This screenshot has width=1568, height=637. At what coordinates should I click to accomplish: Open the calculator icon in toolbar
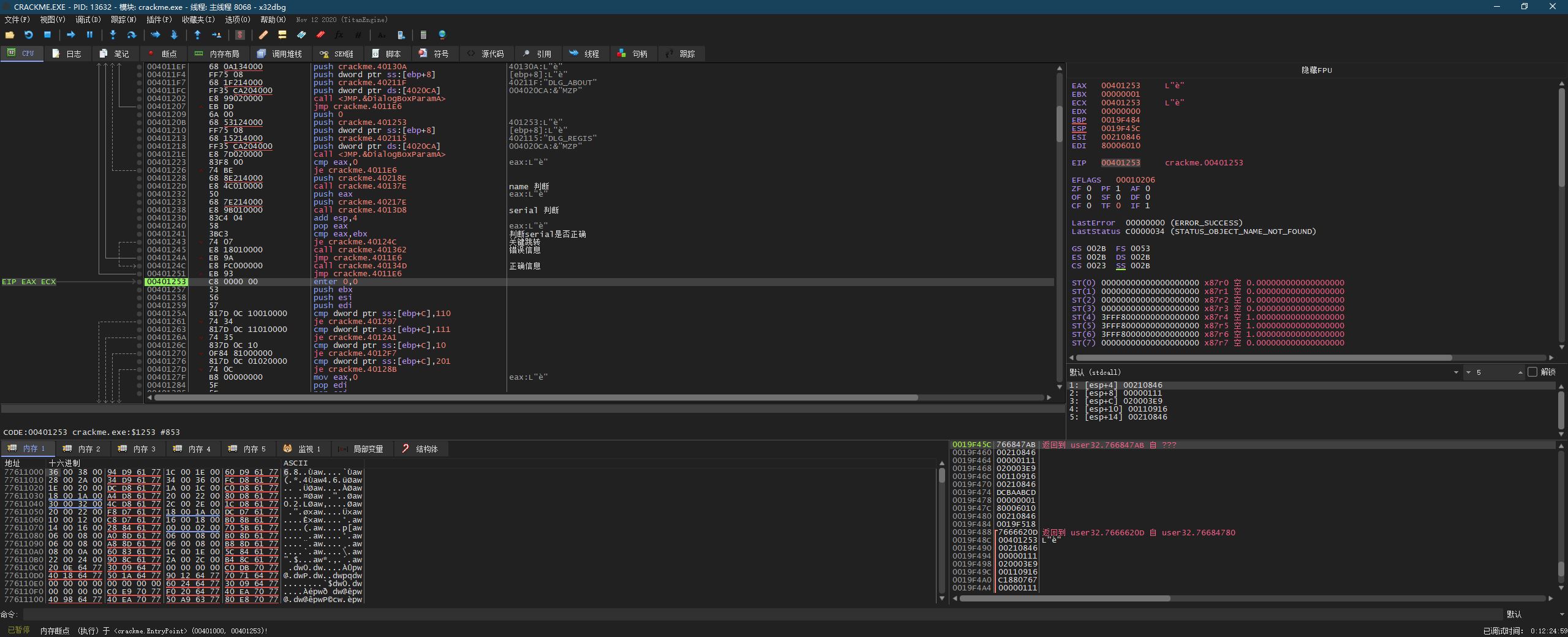tap(423, 35)
